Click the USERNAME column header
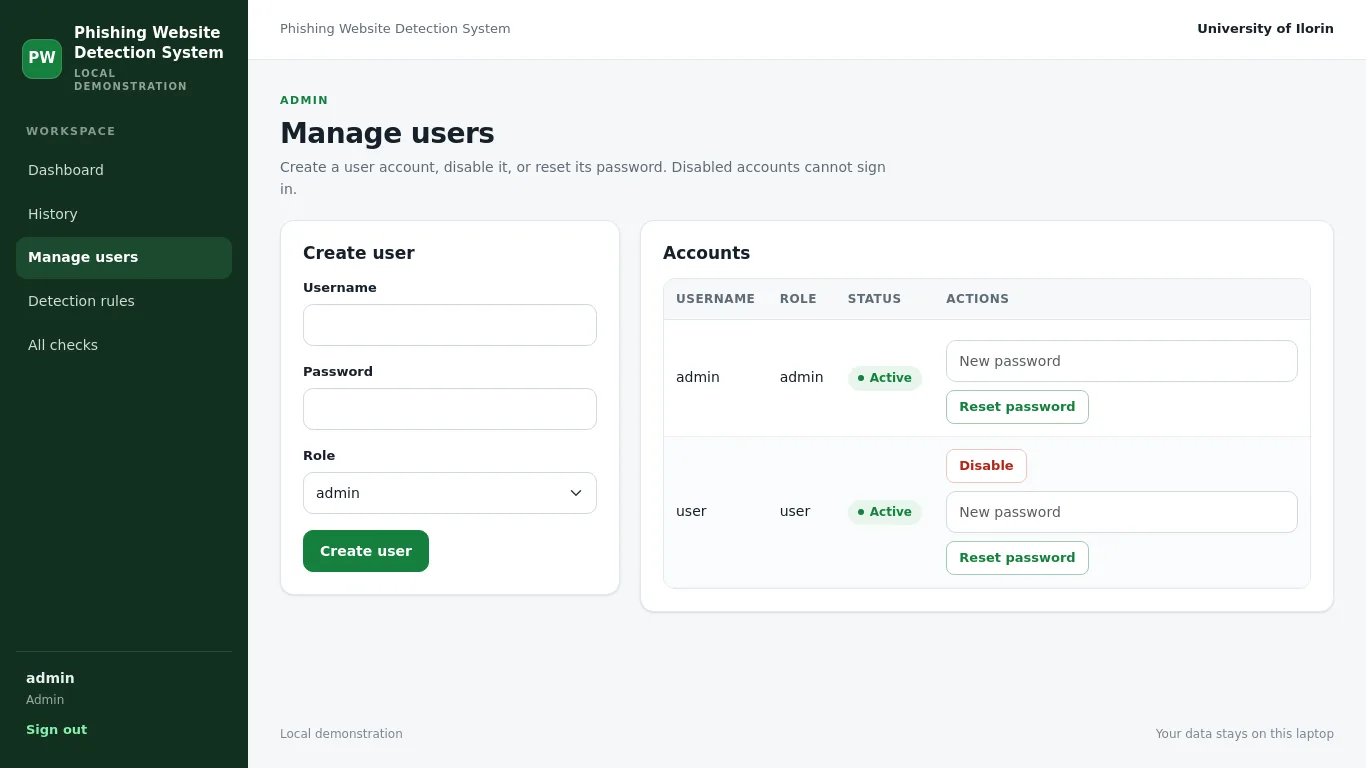 [715, 299]
